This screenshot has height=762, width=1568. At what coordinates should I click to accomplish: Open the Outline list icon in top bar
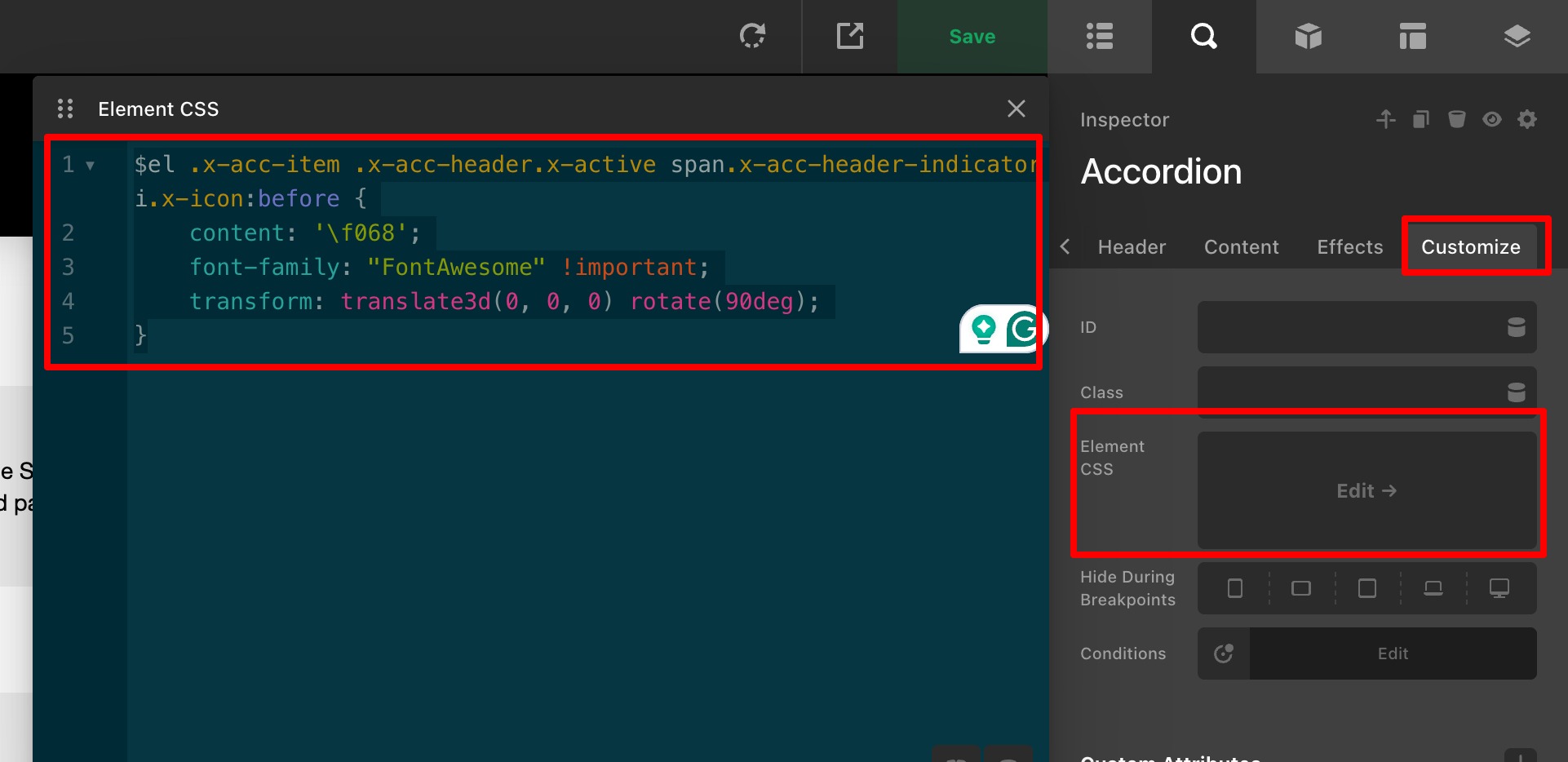(x=1099, y=37)
